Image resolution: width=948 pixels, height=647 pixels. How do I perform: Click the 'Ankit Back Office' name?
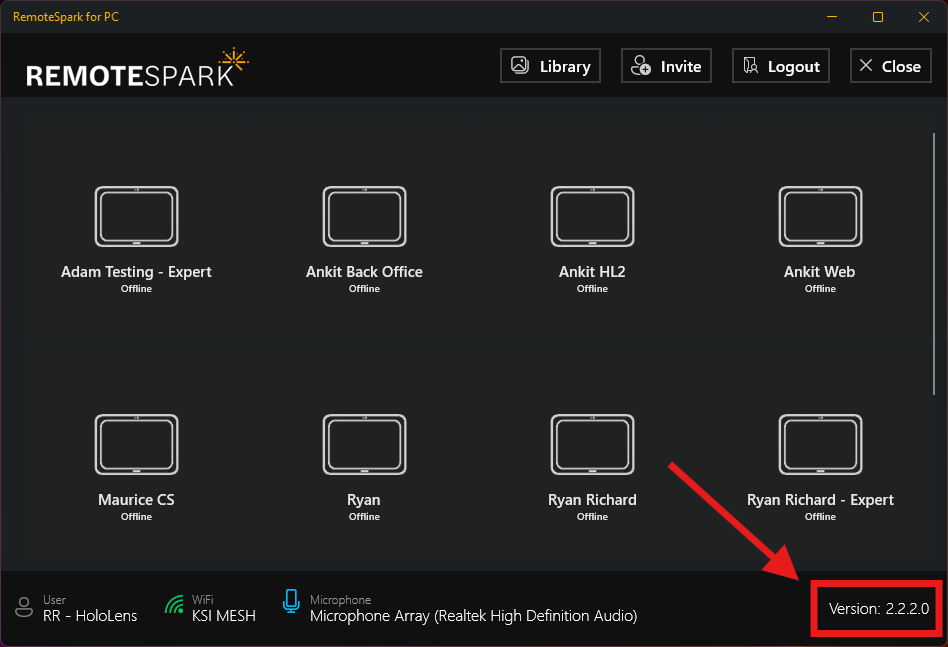coord(364,272)
